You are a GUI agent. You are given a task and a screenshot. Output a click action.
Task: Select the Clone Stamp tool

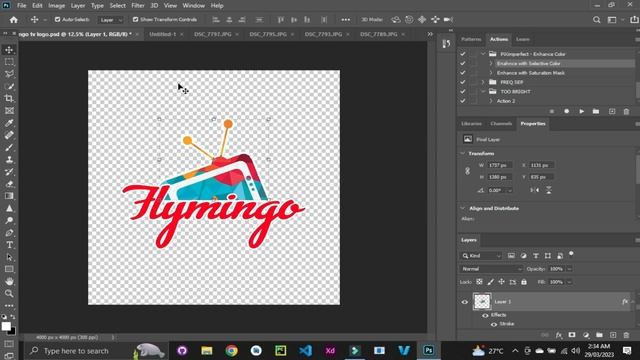[x=9, y=160]
